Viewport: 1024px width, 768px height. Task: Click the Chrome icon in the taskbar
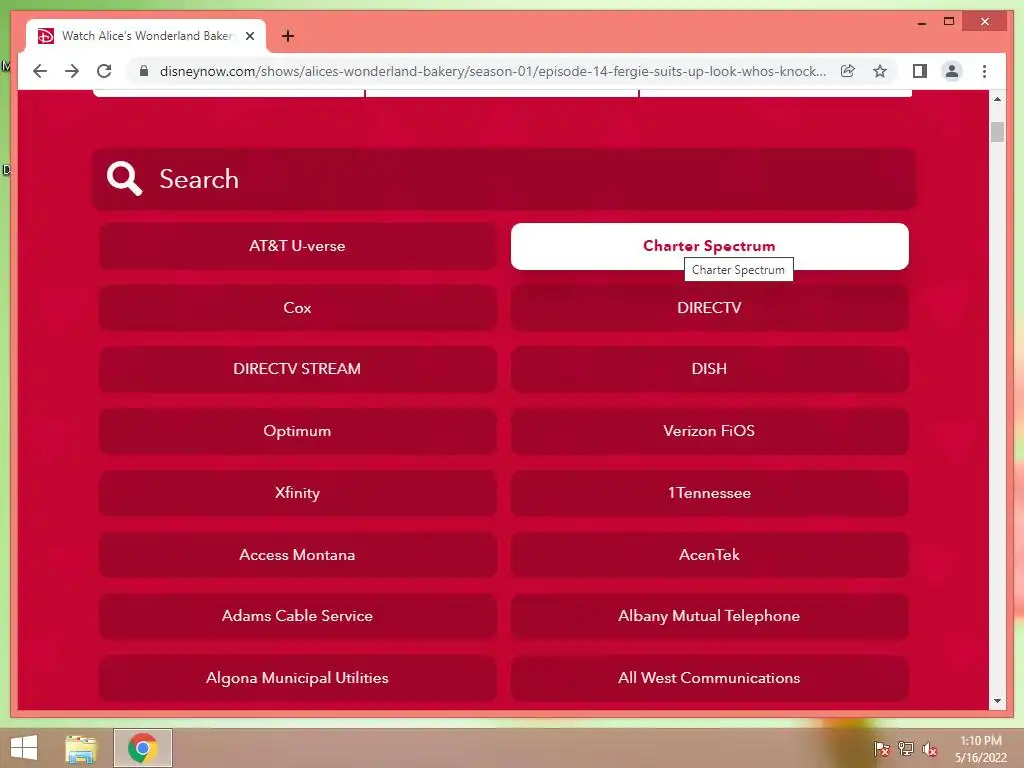(142, 748)
